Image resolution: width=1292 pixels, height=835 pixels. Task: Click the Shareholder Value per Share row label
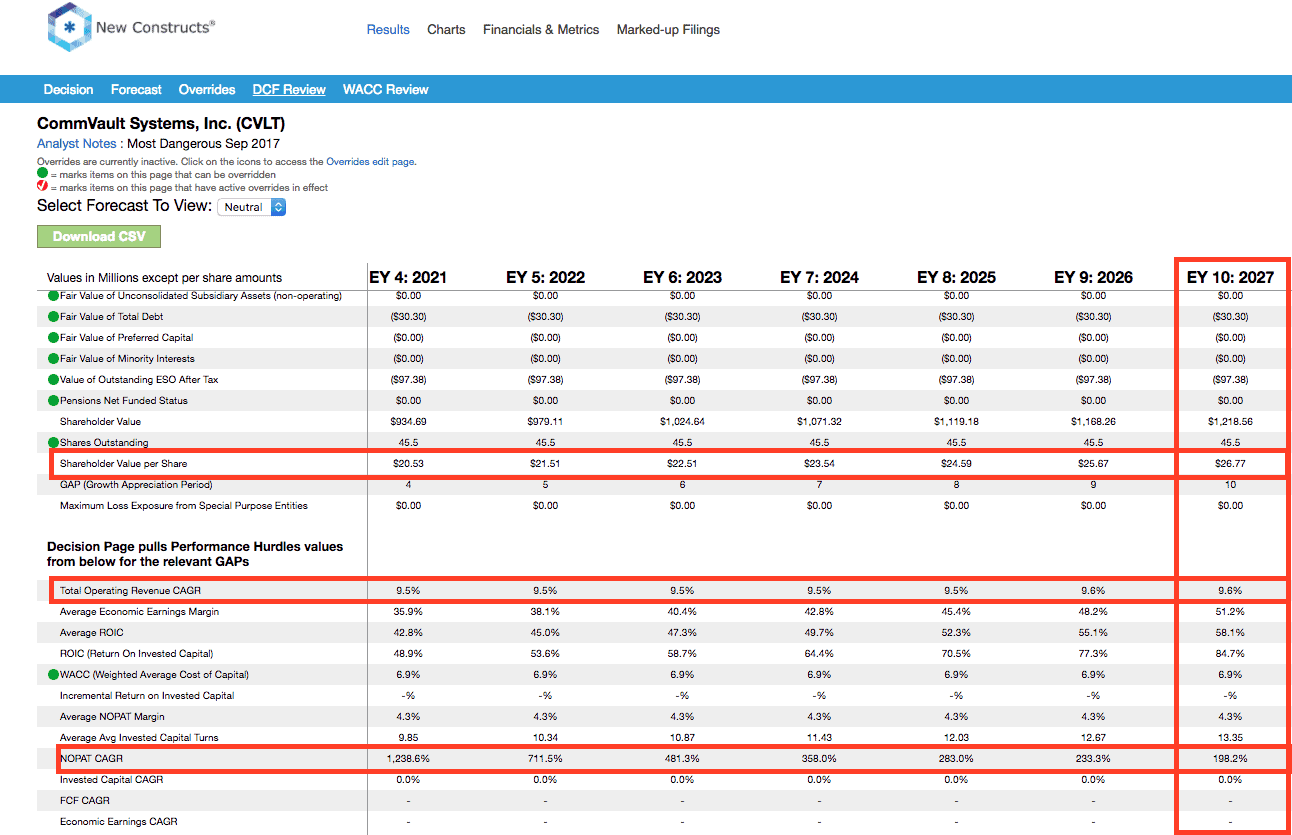tap(123, 463)
